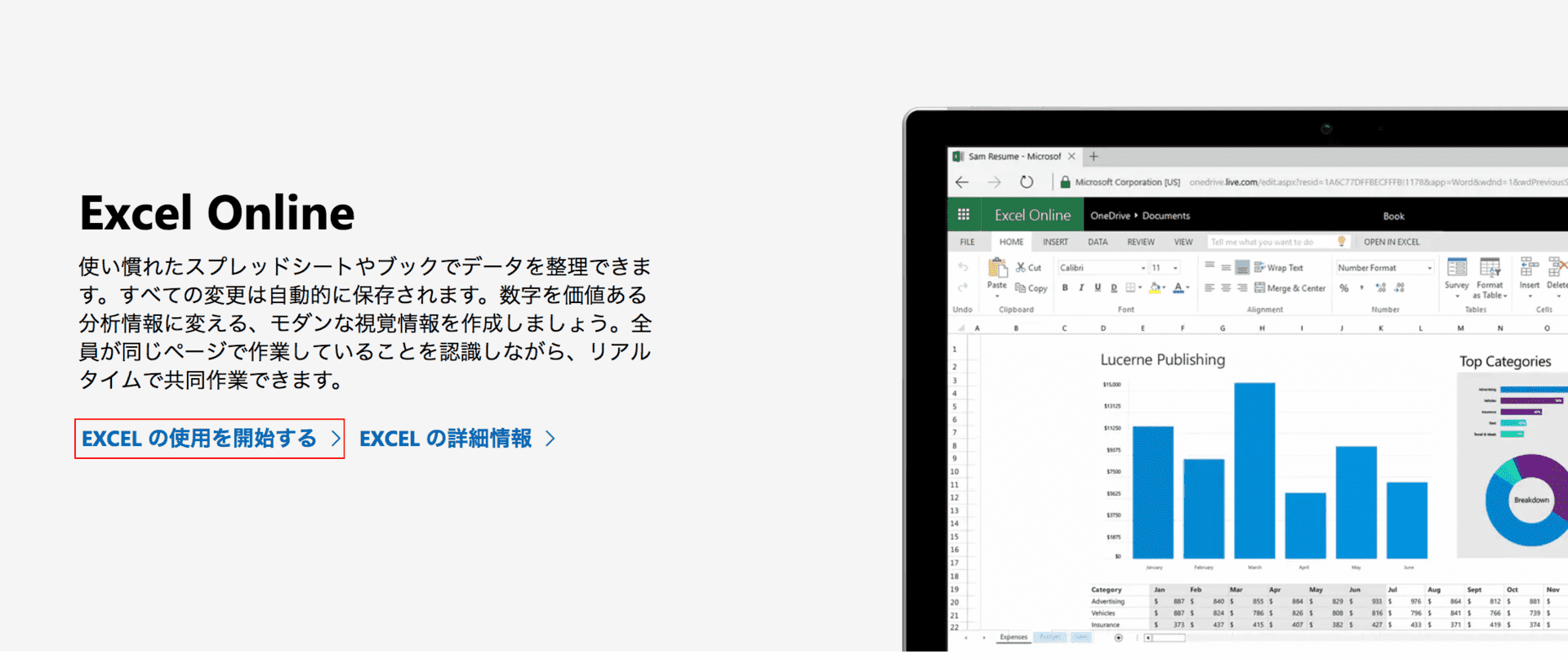Toggle Underline formatting
This screenshot has width=1568, height=660.
[1098, 288]
